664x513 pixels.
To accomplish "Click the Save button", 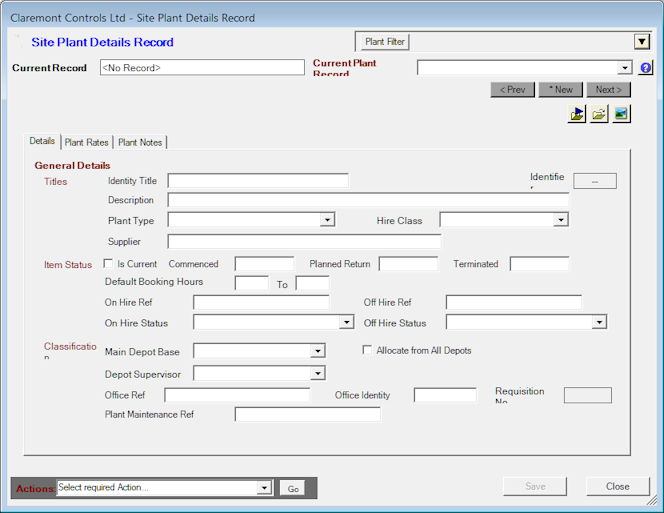I will pyautogui.click(x=535, y=486).
